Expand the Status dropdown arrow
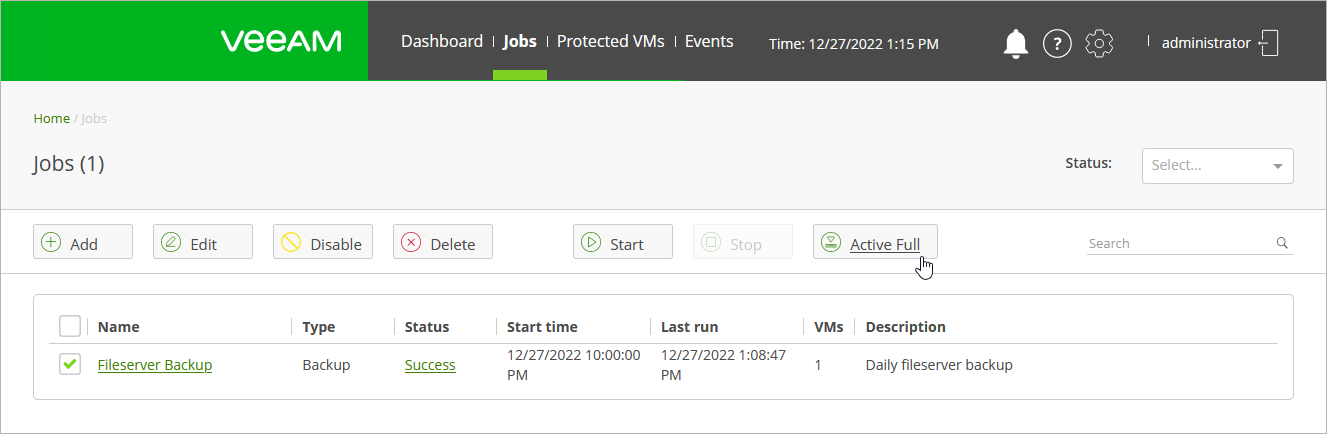Image resolution: width=1327 pixels, height=434 pixels. click(x=1277, y=167)
